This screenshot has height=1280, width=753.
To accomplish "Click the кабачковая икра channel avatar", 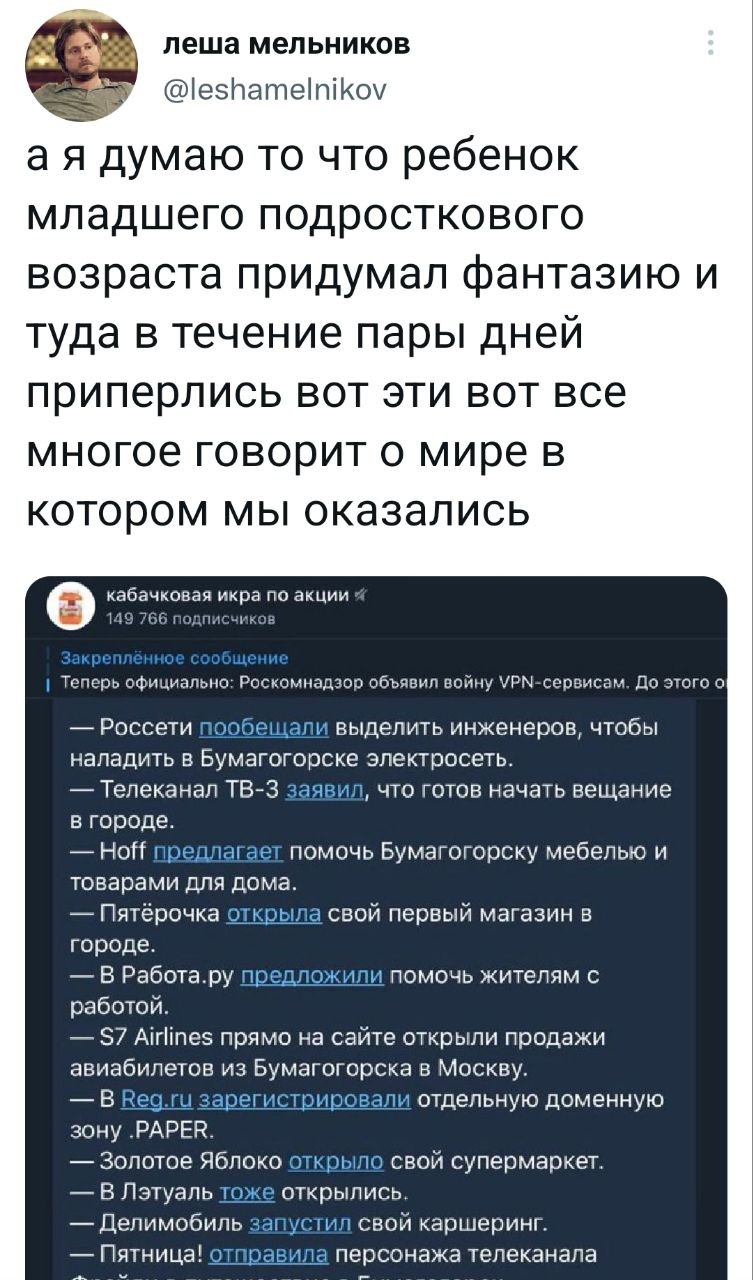I will click(71, 609).
